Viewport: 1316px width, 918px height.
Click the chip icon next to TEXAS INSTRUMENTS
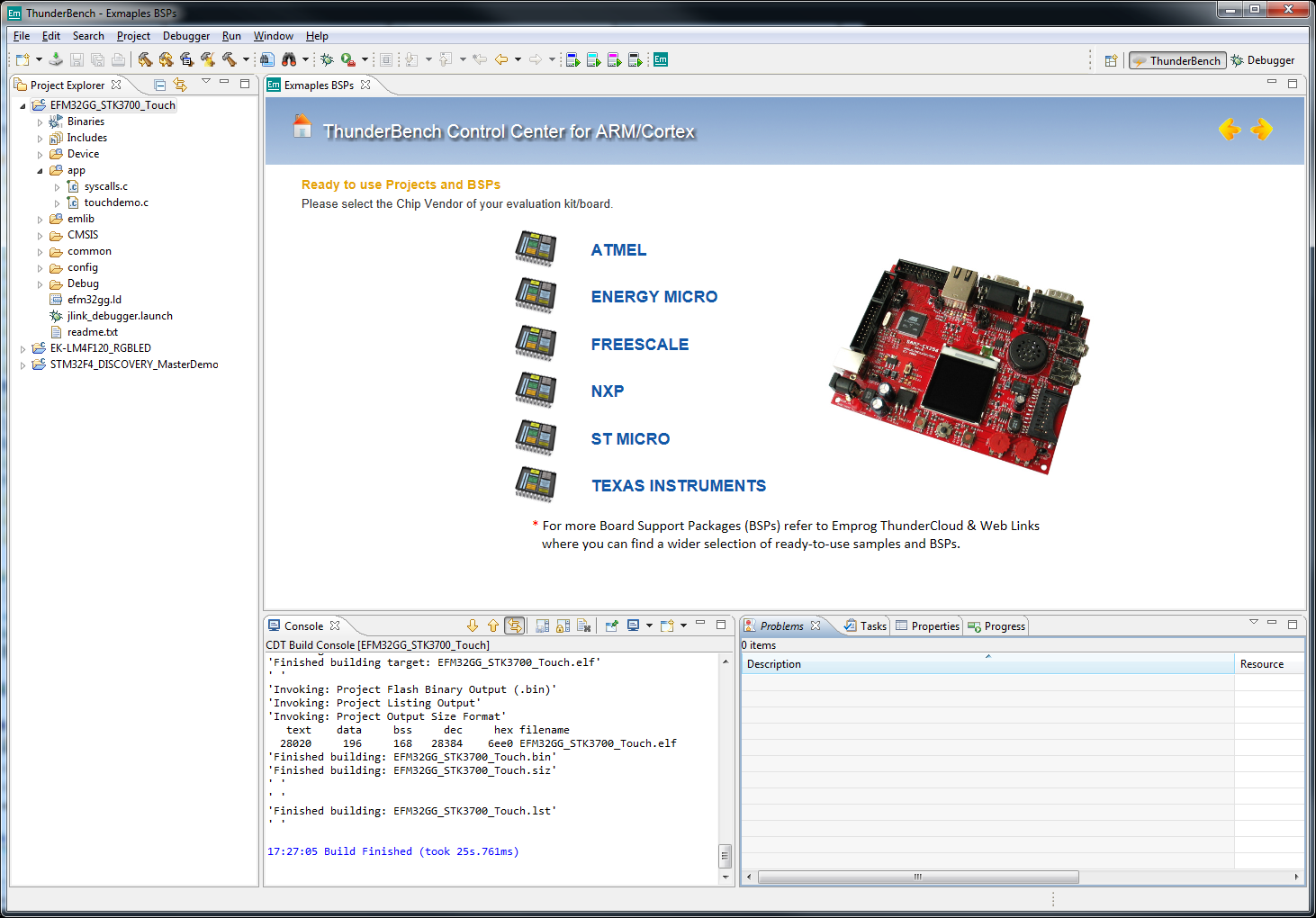pos(536,485)
